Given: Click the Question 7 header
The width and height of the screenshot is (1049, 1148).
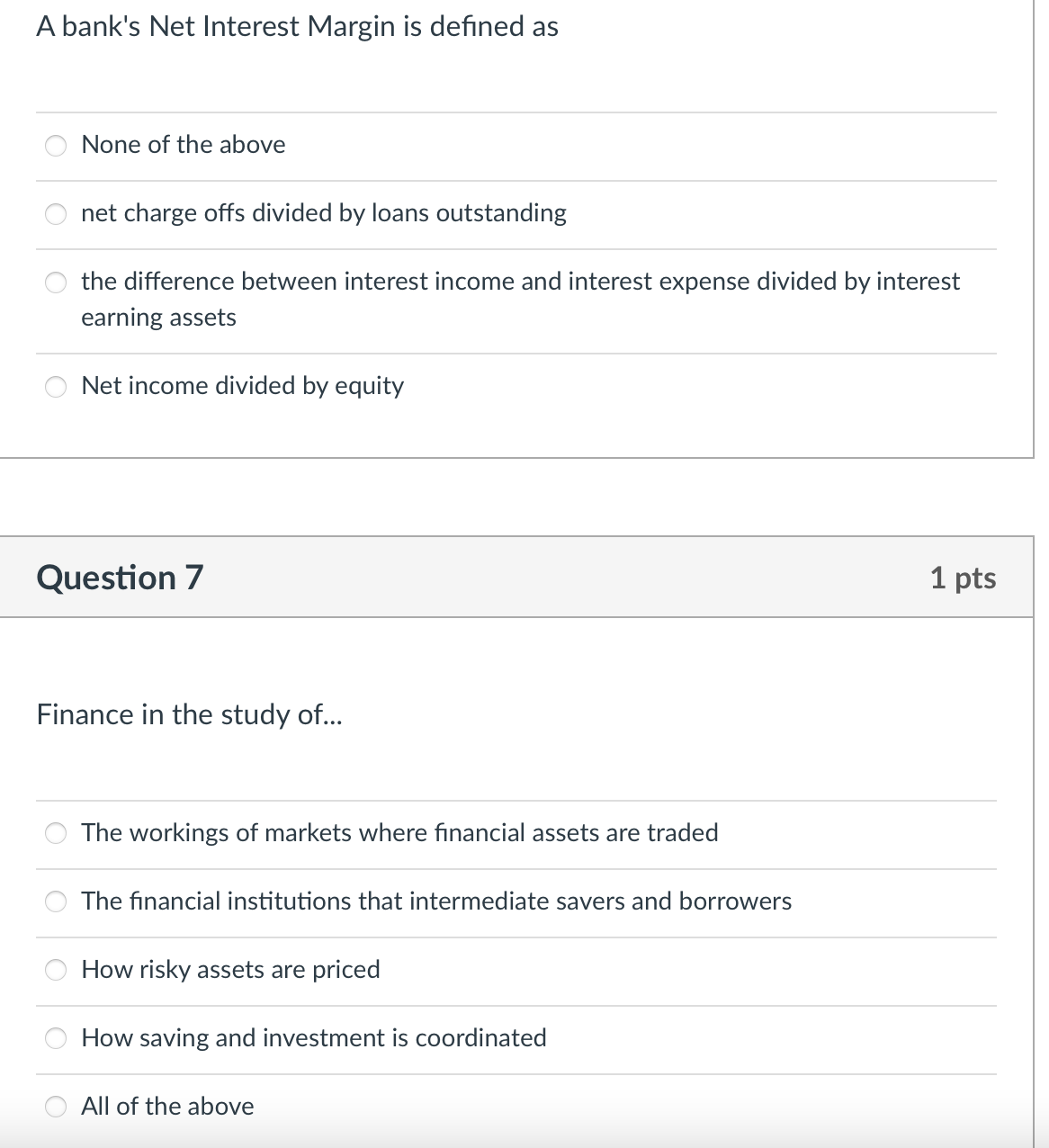Looking at the screenshot, I should click(120, 578).
